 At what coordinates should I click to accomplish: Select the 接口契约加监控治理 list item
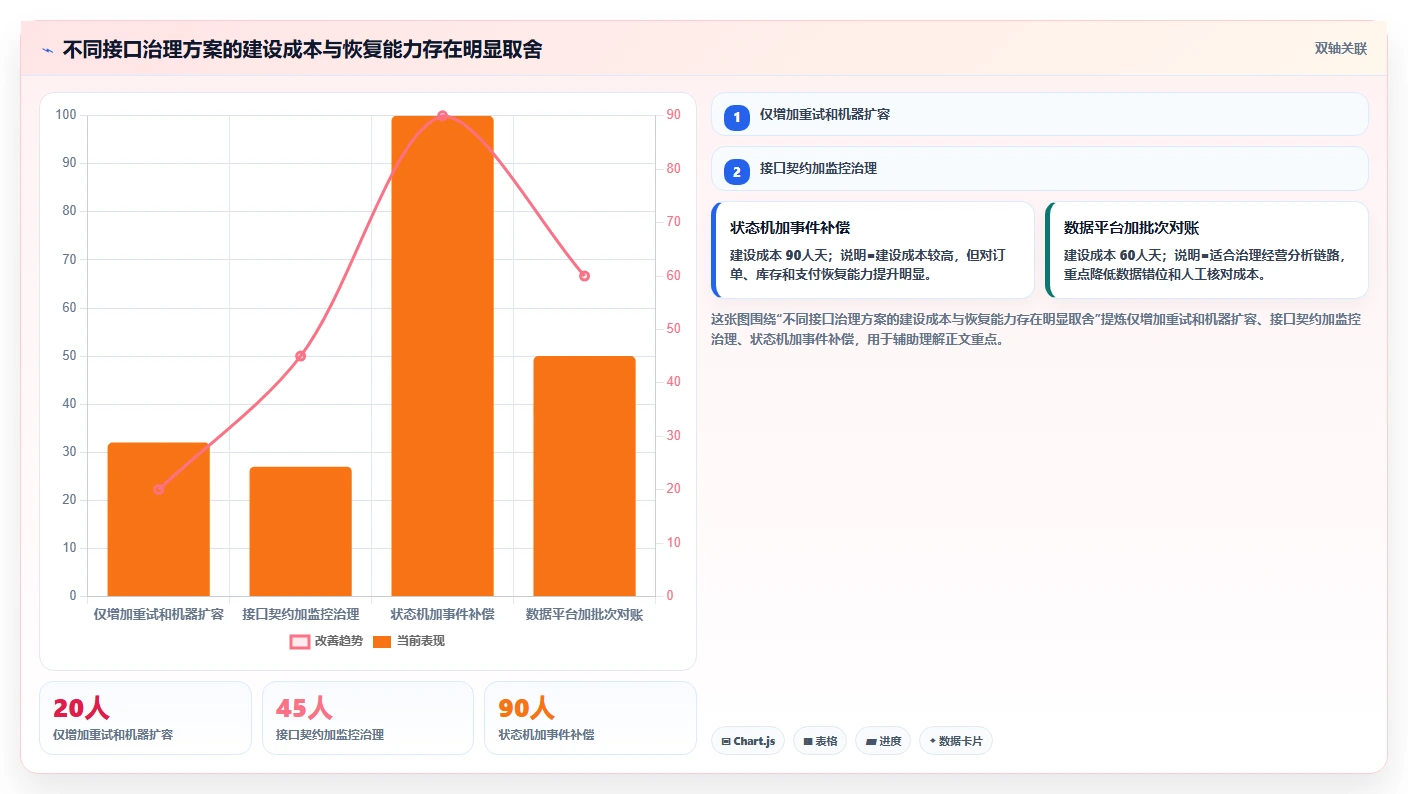(x=1039, y=169)
